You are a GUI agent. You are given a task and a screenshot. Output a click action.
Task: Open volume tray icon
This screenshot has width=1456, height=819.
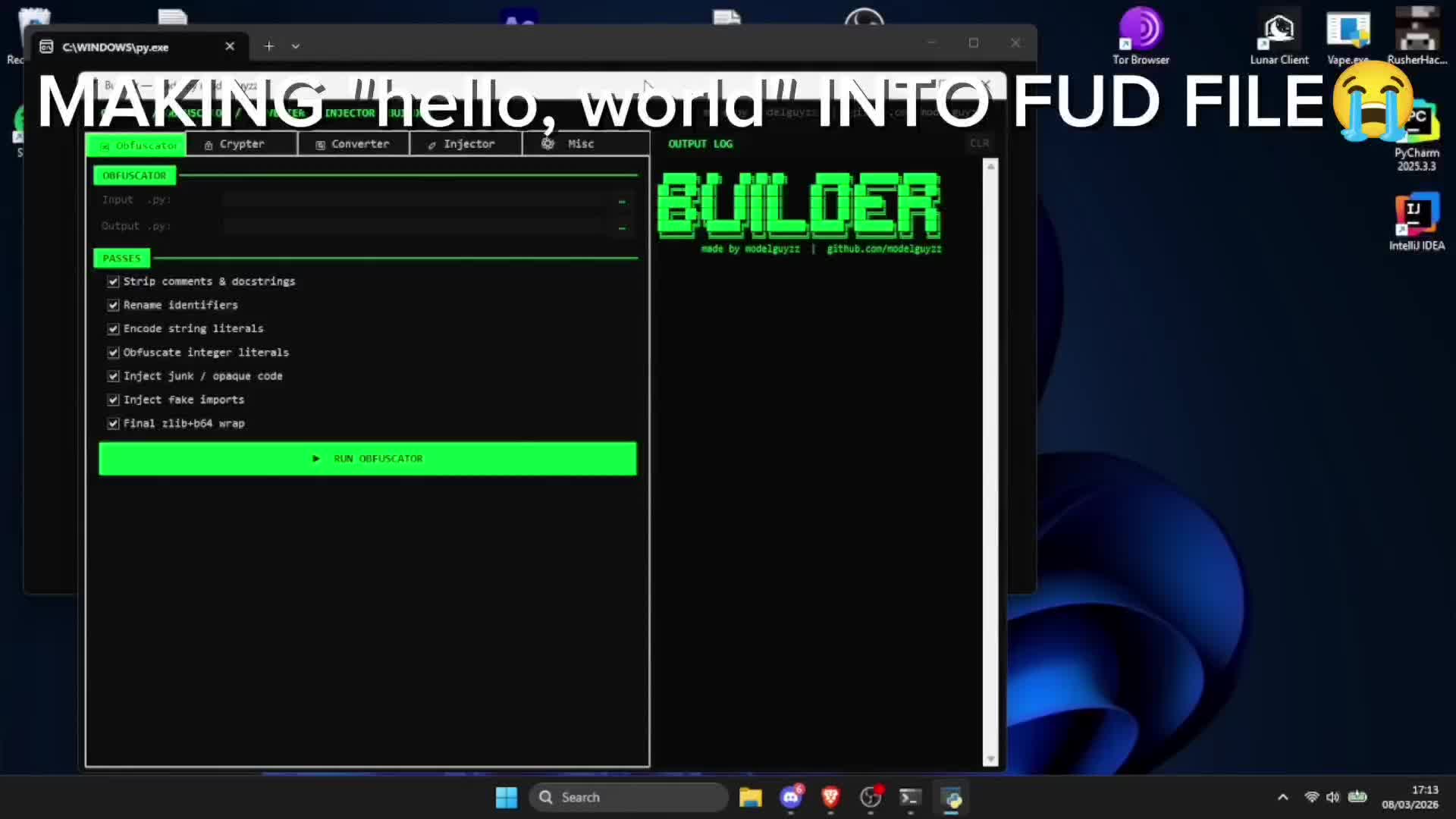point(1333,797)
